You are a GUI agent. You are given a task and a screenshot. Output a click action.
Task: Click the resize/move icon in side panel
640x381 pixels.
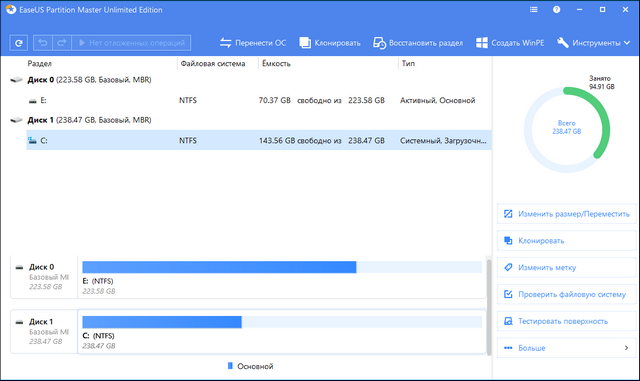[x=508, y=214]
